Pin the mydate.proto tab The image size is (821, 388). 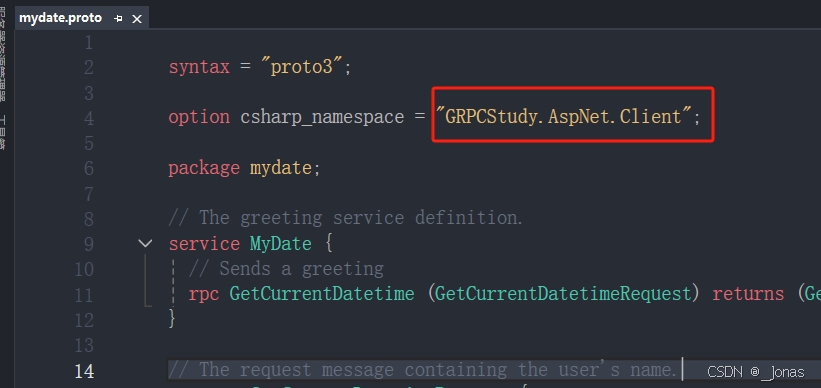click(x=118, y=18)
